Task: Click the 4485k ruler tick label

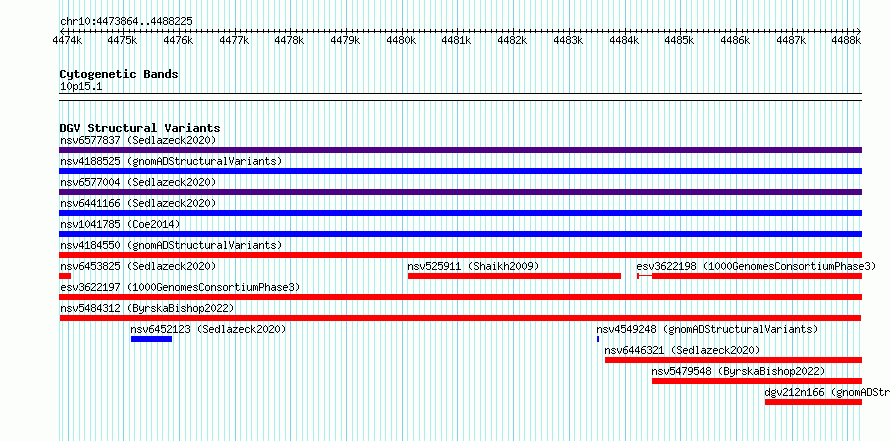Action: pyautogui.click(x=679, y=40)
